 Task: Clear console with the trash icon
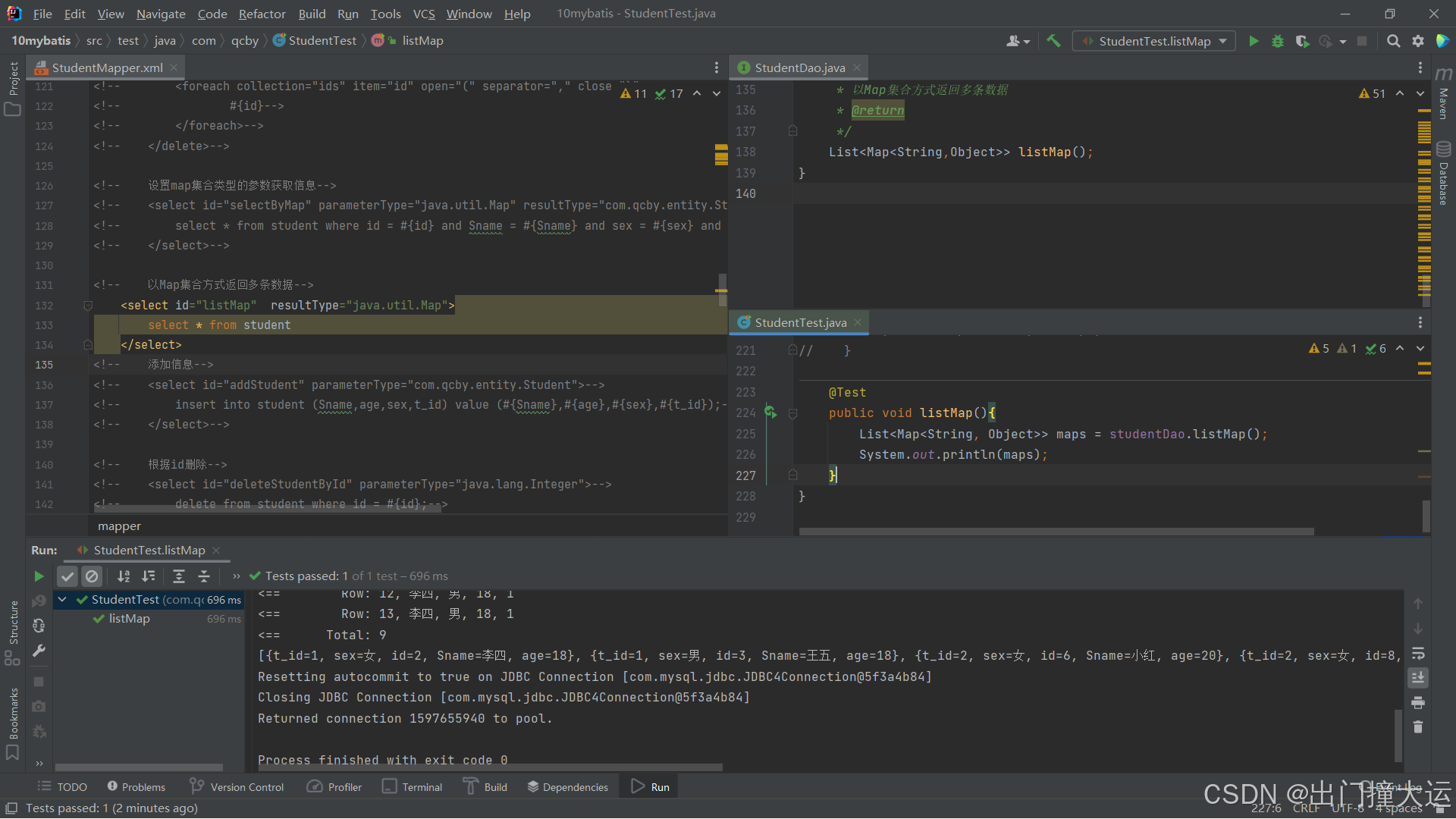pos(1418,727)
